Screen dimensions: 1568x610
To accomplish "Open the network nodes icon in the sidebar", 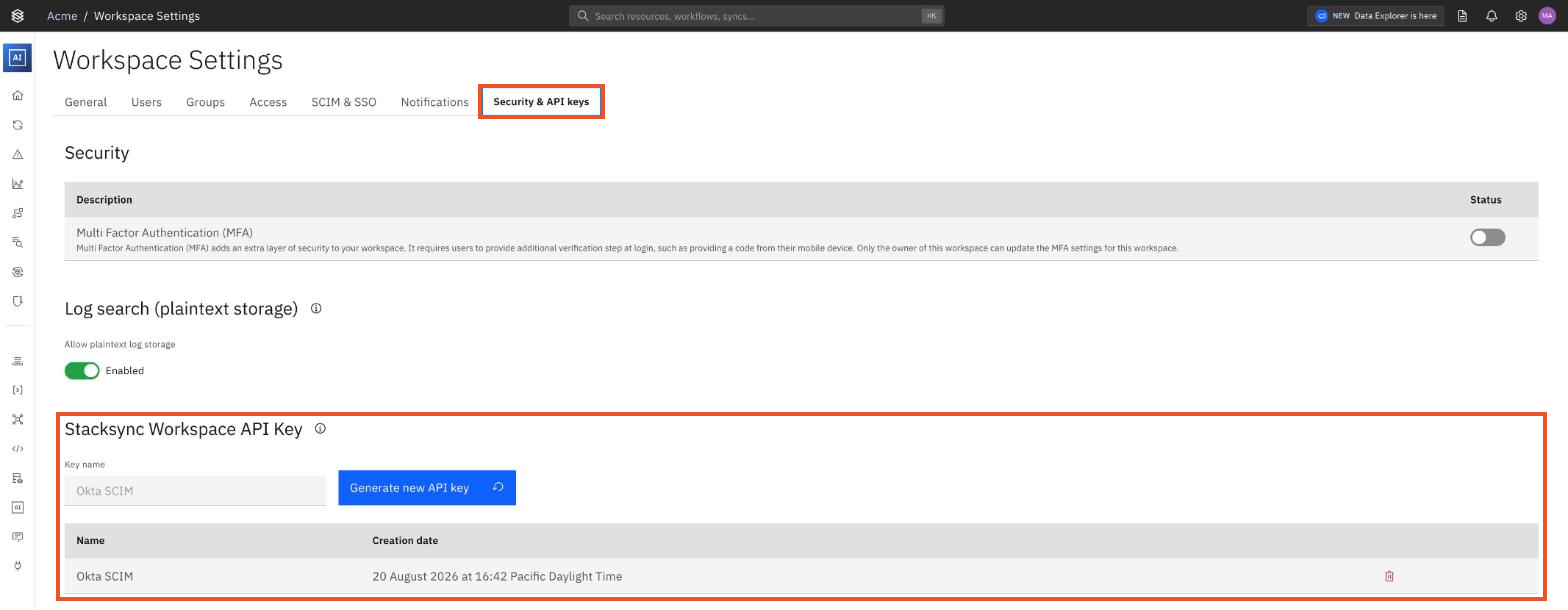I will [x=17, y=419].
